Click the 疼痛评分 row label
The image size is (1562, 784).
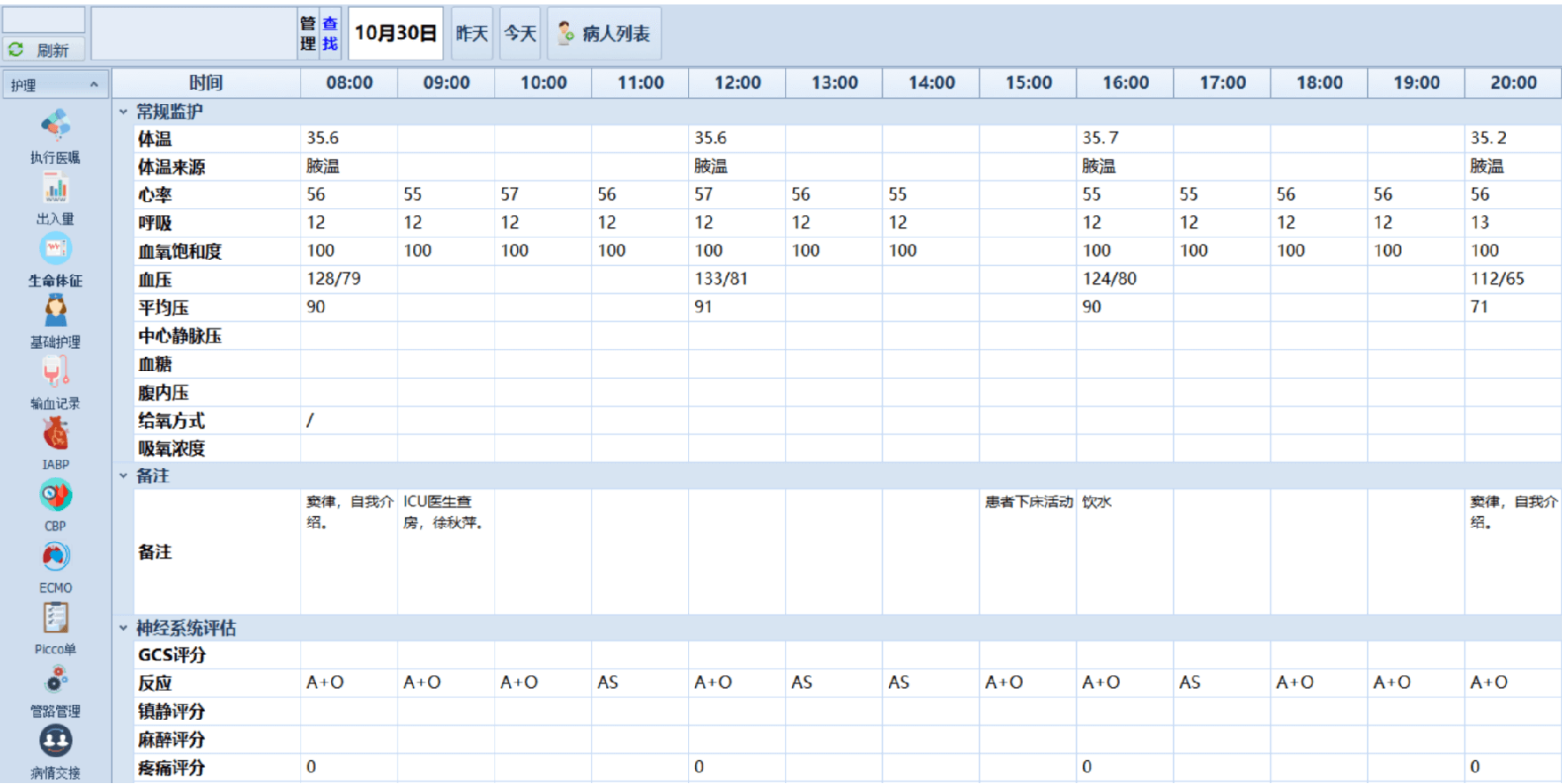171,768
